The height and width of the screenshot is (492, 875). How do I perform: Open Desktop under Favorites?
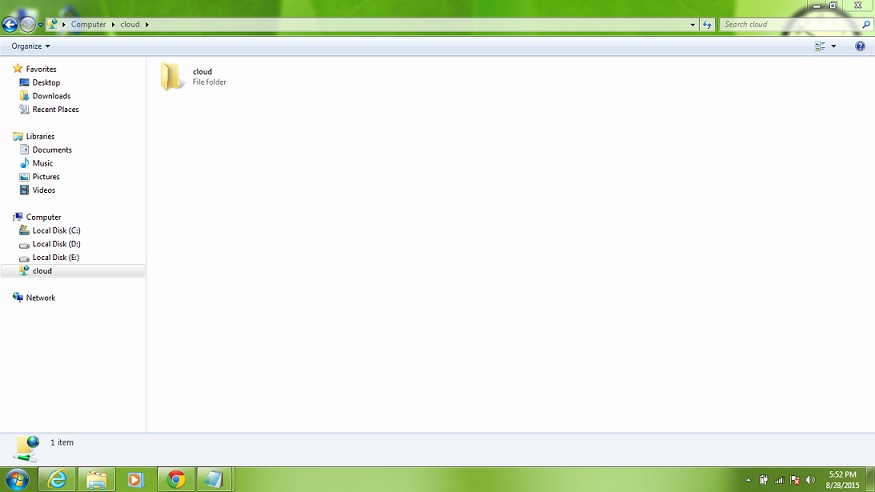pyautogui.click(x=46, y=83)
